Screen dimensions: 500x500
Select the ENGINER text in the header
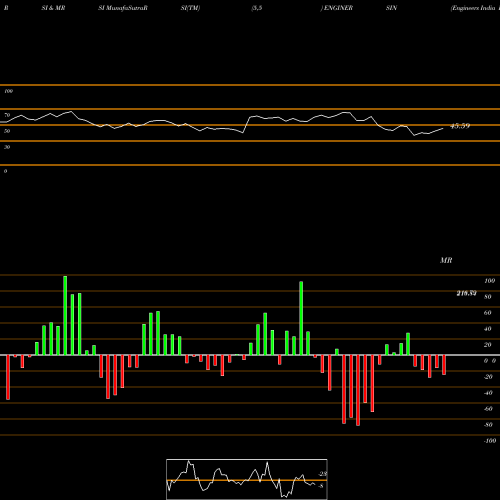(338, 8)
